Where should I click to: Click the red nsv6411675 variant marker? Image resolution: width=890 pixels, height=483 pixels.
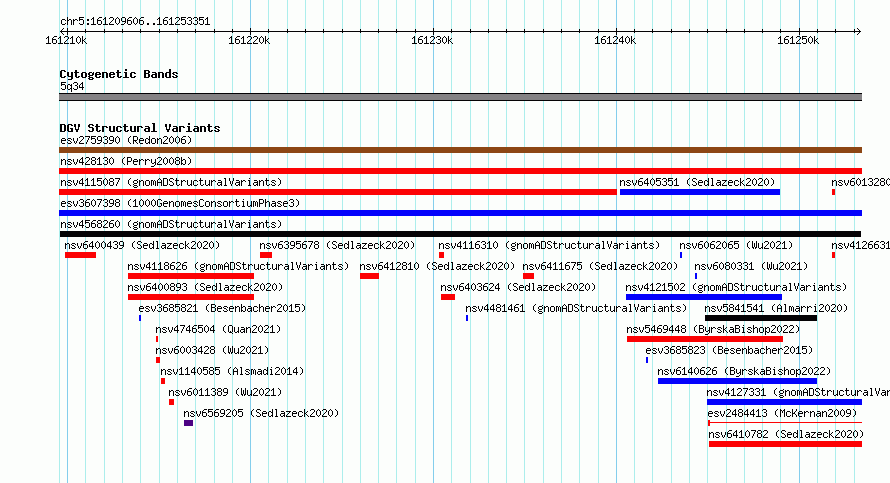click(x=528, y=276)
